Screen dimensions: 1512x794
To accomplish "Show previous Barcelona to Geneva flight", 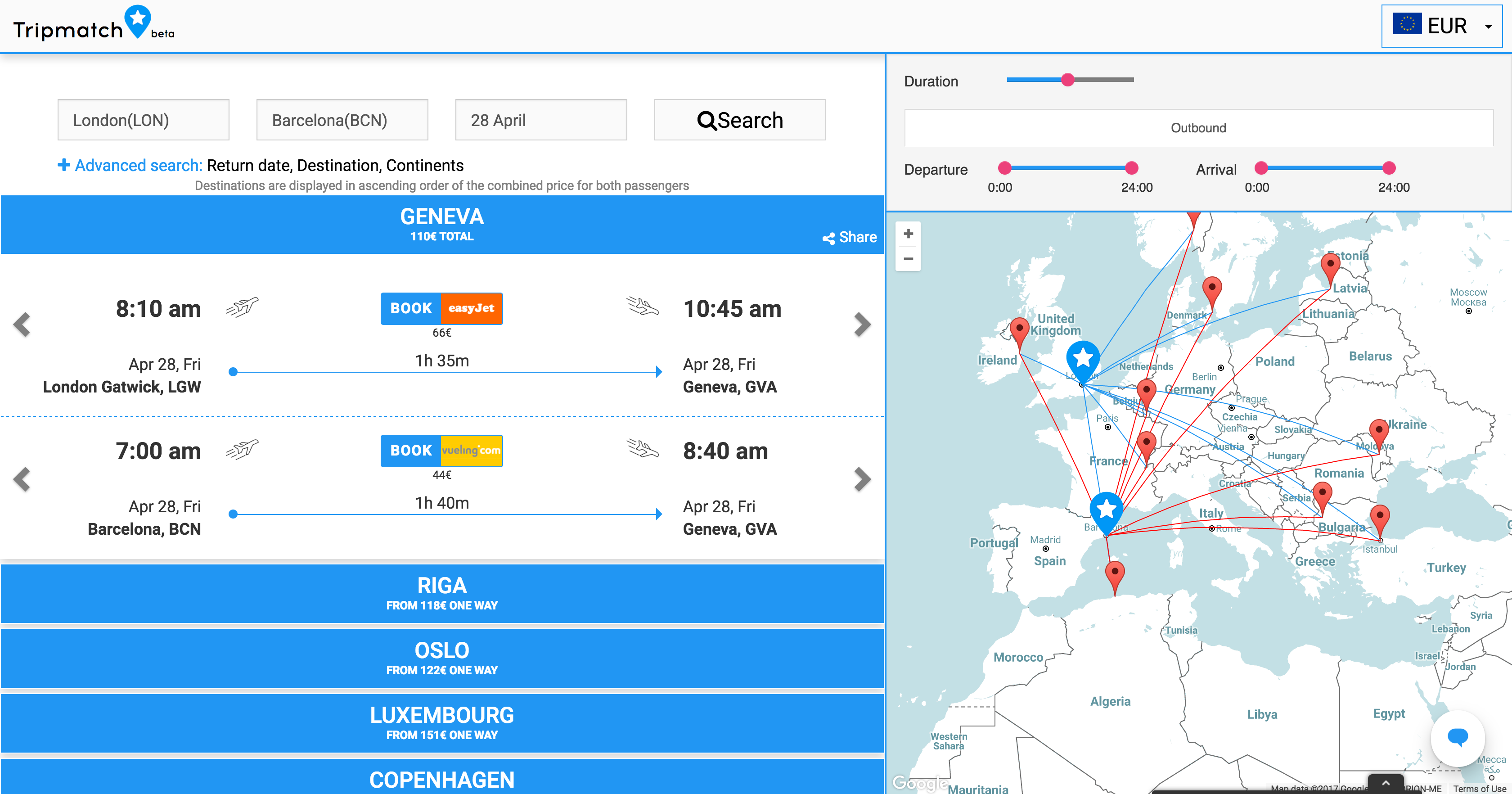I will point(22,479).
